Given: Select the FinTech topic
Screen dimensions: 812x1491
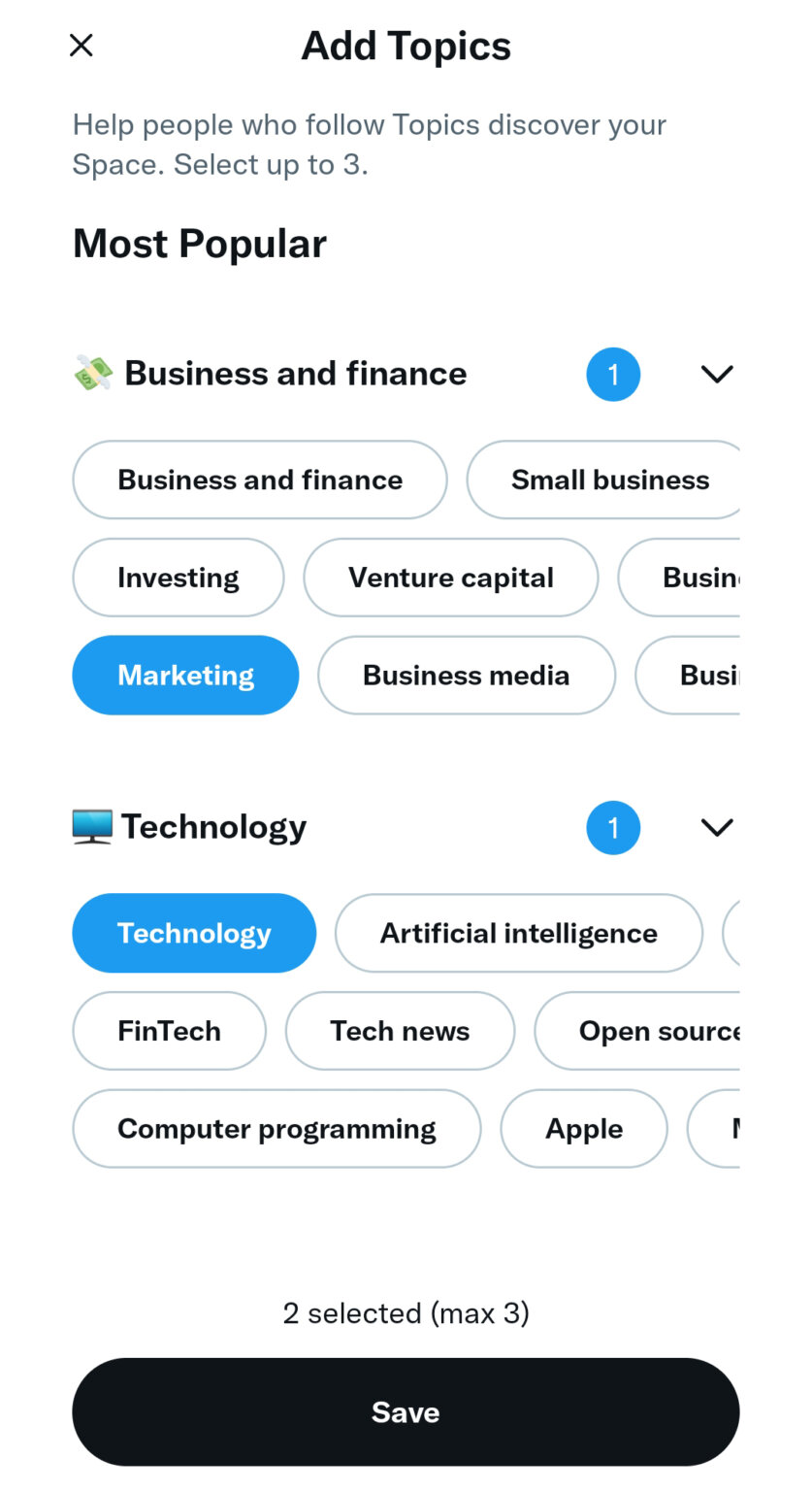Looking at the screenshot, I should click(x=169, y=1031).
